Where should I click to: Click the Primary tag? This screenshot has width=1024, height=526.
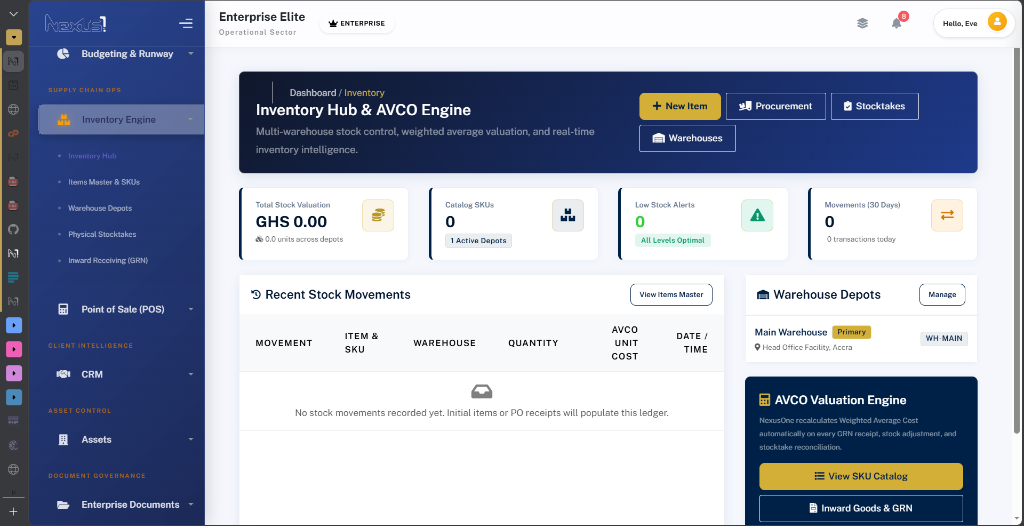852,332
